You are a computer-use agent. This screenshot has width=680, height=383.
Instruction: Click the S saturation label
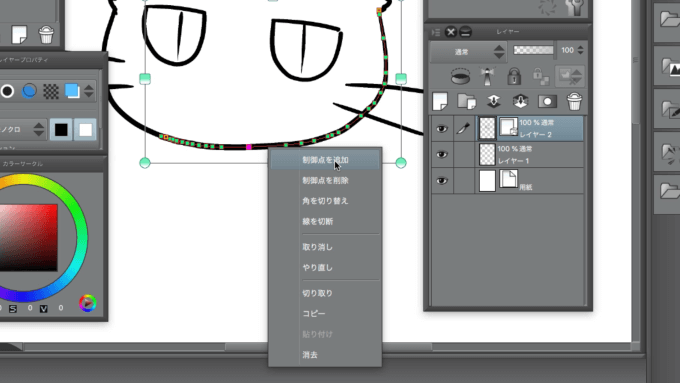pyautogui.click(x=13, y=308)
